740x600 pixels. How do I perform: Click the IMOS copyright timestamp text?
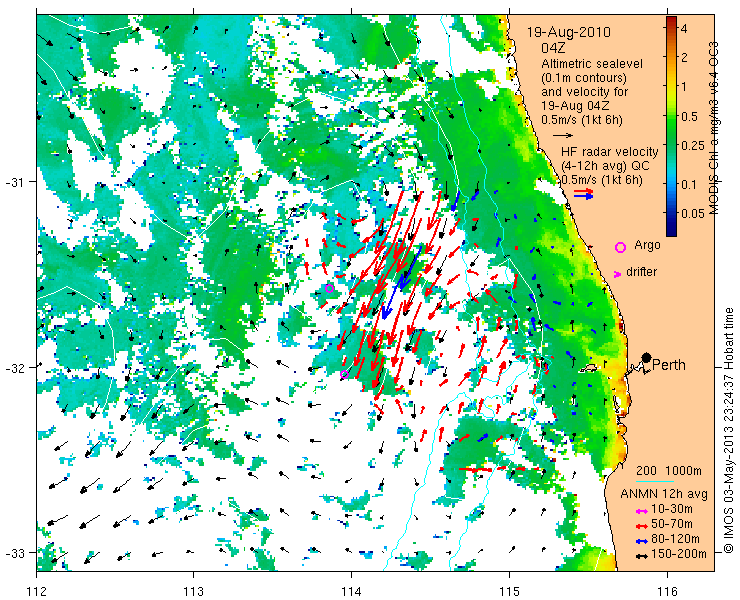(x=729, y=431)
